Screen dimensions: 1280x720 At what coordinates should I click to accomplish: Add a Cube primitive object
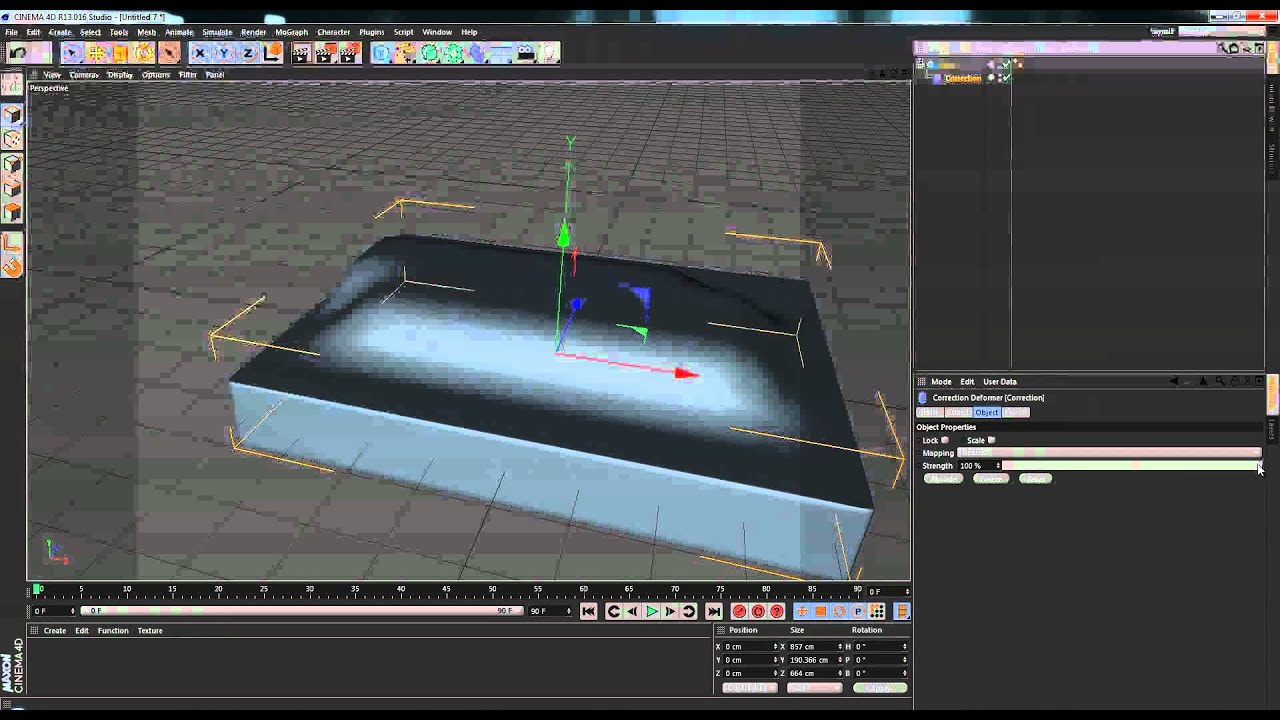(x=381, y=53)
